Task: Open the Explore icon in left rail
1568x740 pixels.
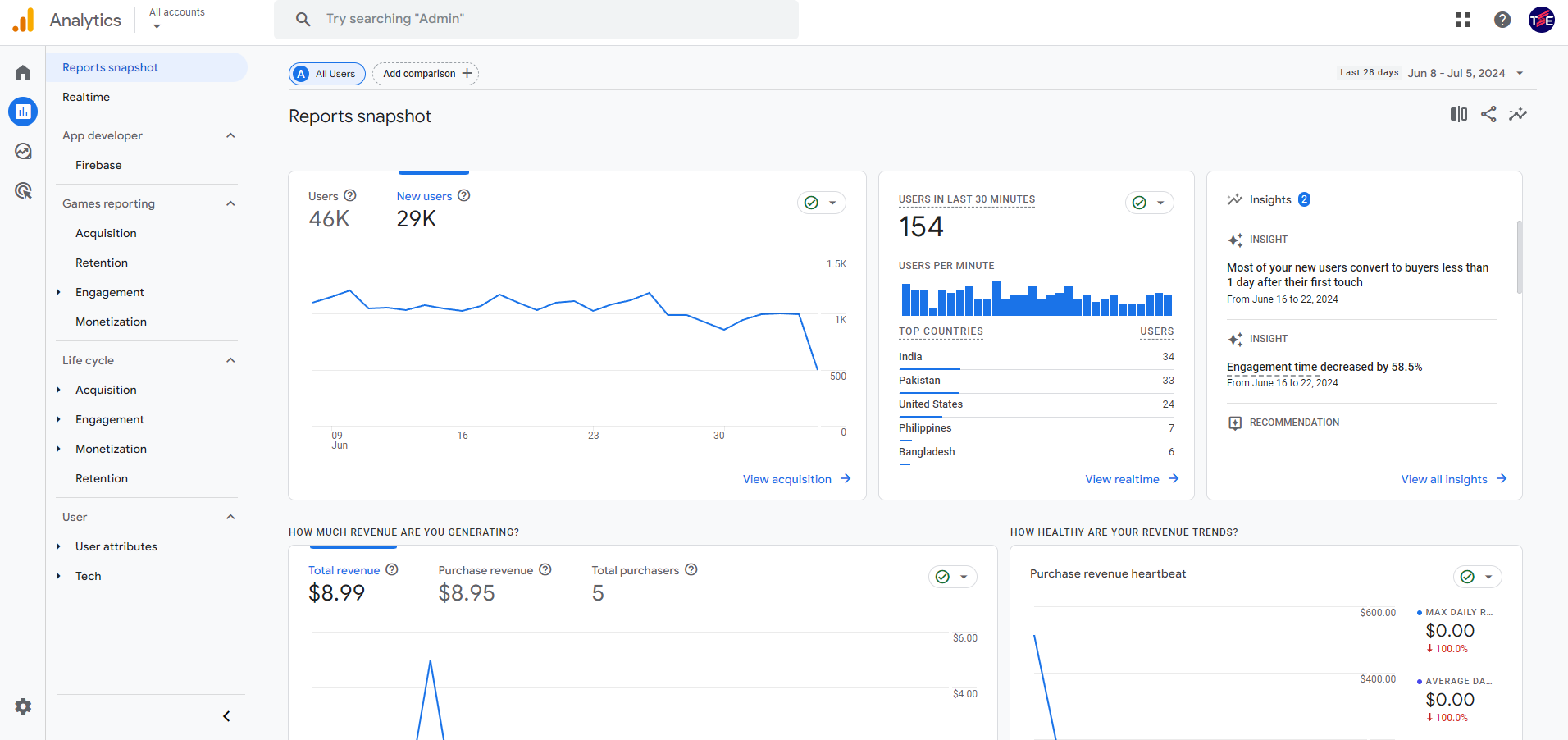Action: [x=23, y=151]
